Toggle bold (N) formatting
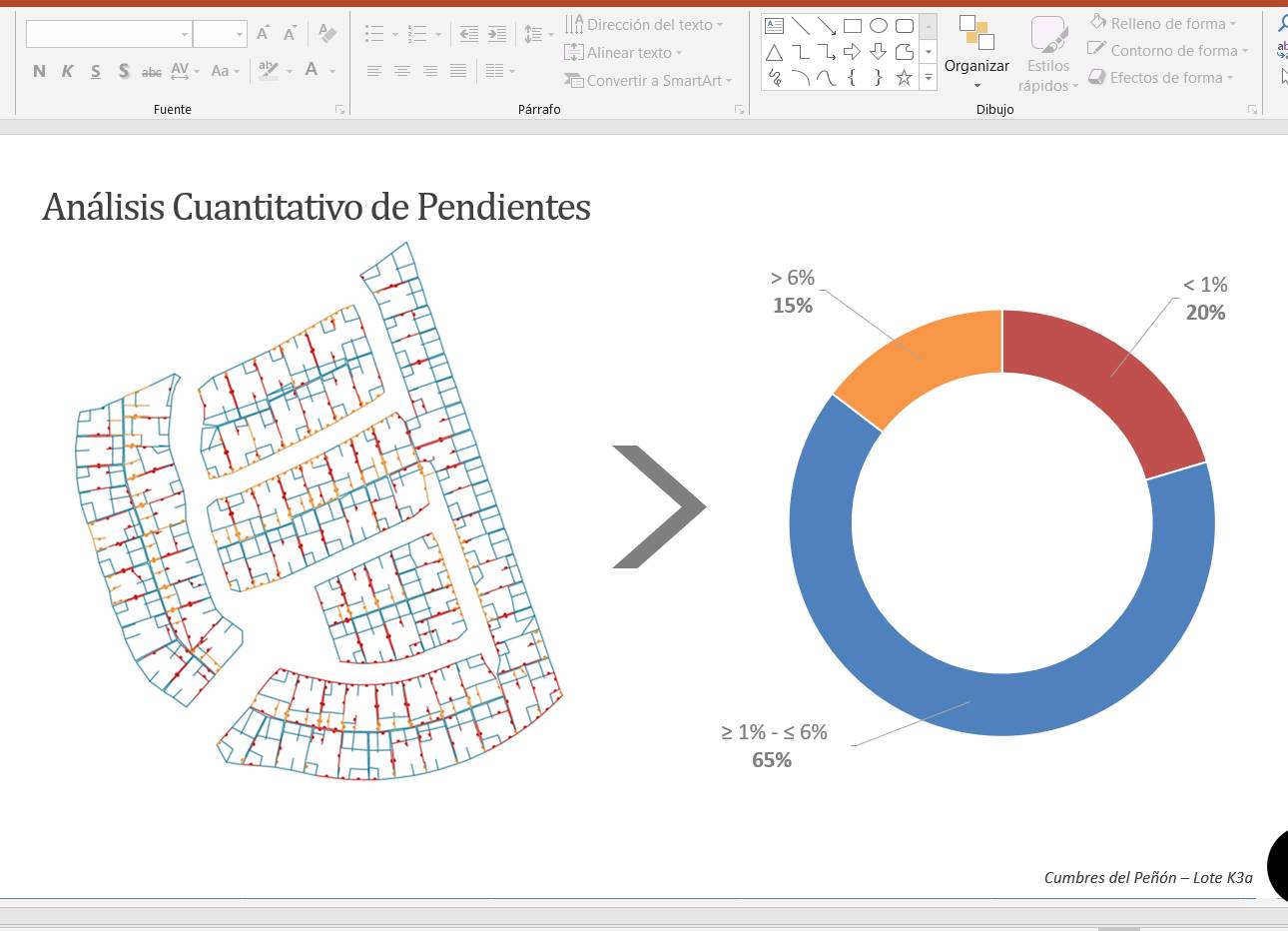 pyautogui.click(x=39, y=71)
